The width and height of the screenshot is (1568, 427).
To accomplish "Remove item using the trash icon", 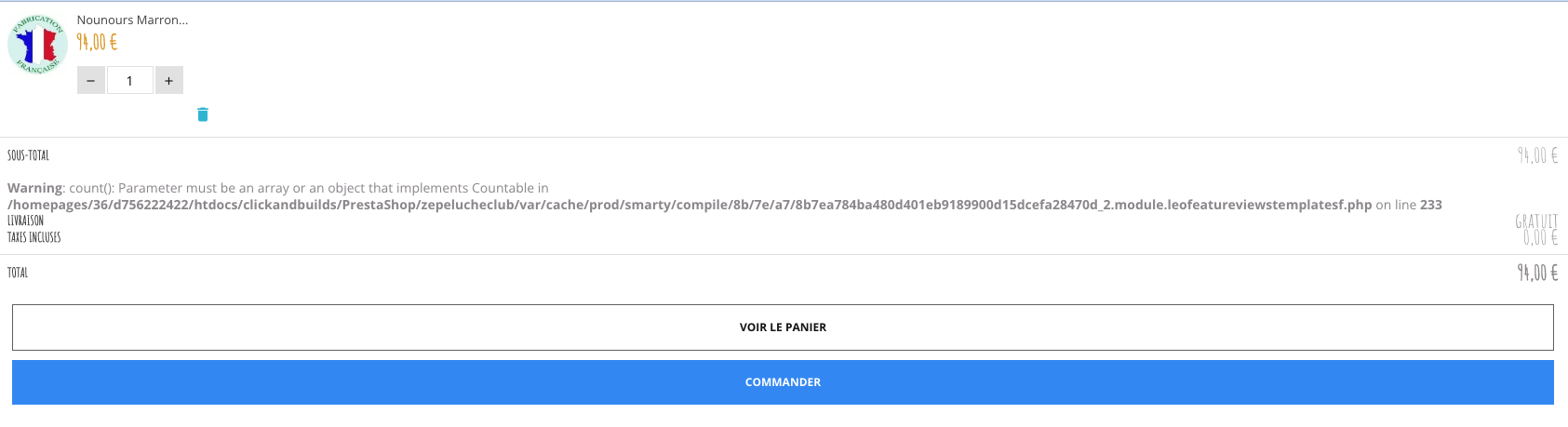I will (x=203, y=114).
